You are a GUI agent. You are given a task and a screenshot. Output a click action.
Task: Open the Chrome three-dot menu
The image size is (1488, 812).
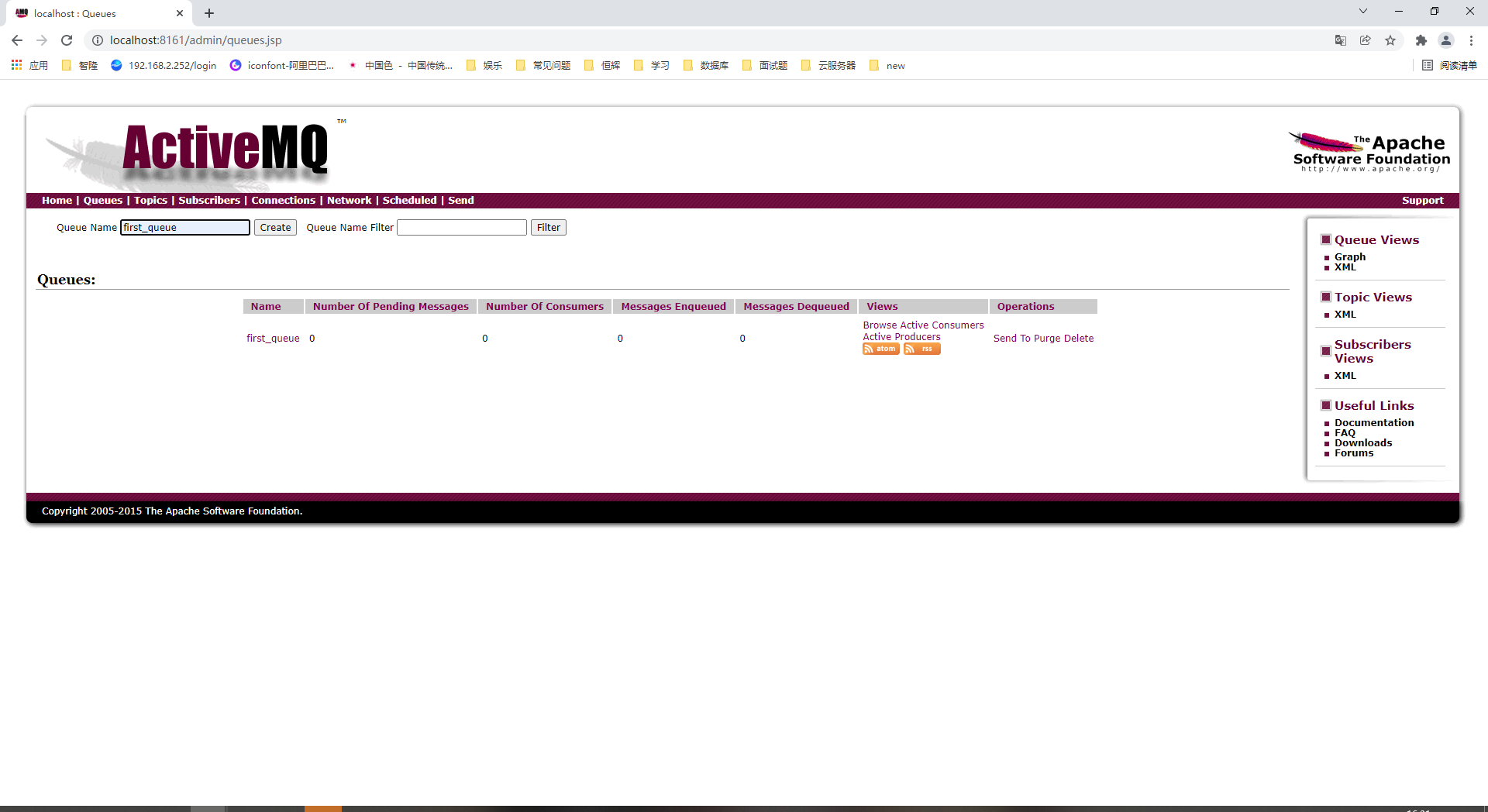point(1472,40)
